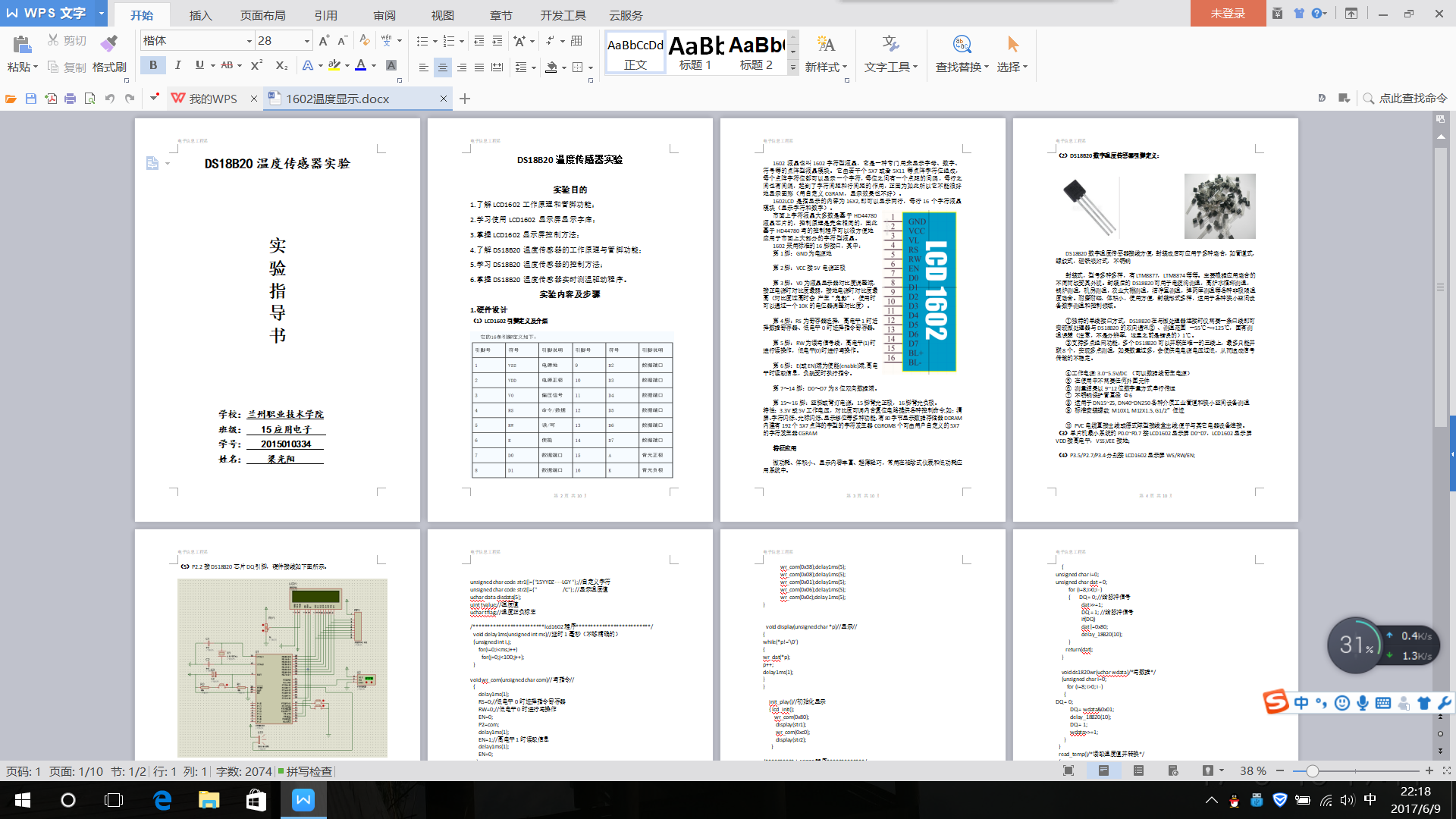Expand the Paste options arrow
Screen dimensions: 1456x819
click(35, 67)
